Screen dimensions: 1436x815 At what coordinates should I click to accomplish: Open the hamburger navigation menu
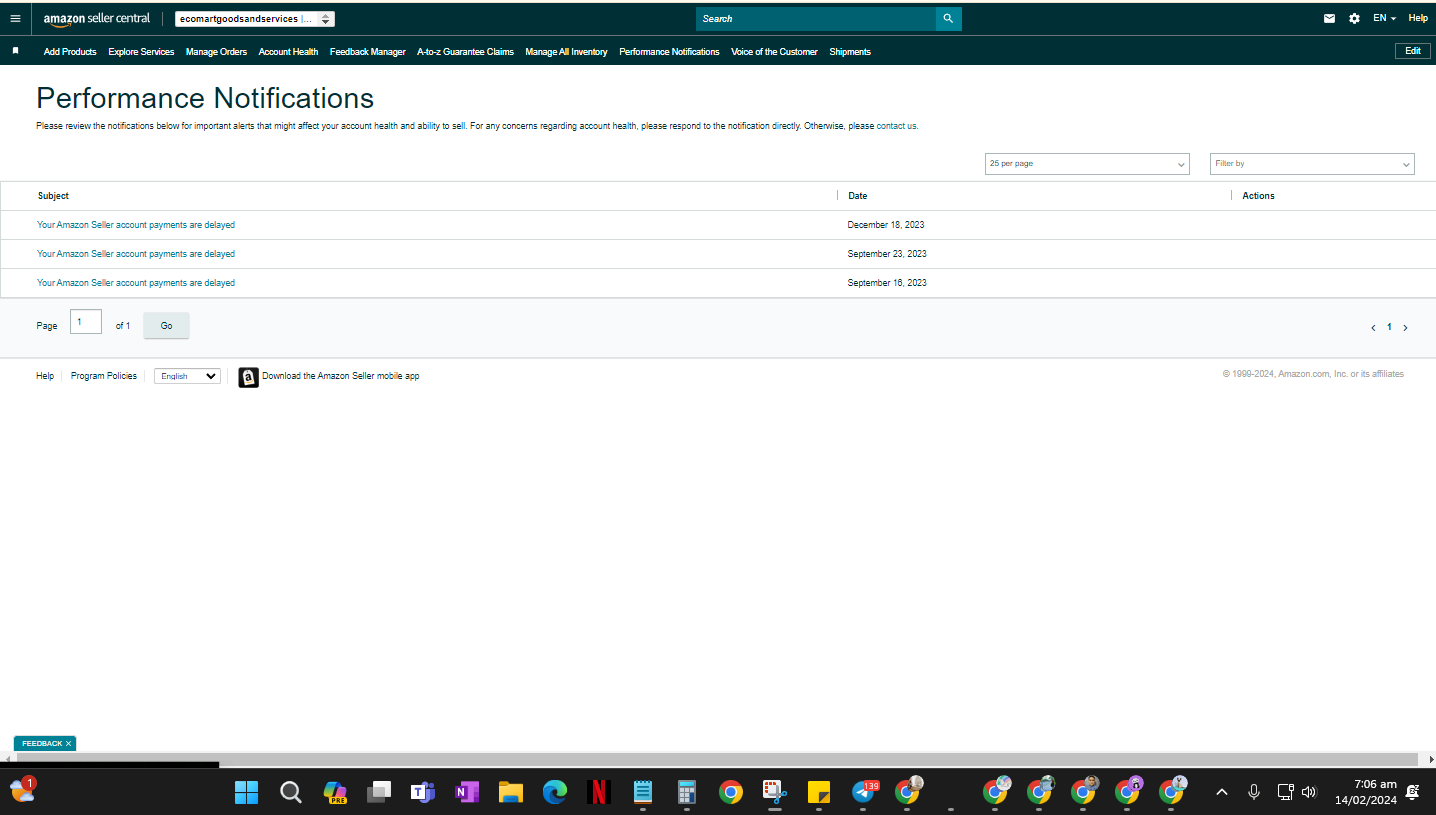point(15,18)
